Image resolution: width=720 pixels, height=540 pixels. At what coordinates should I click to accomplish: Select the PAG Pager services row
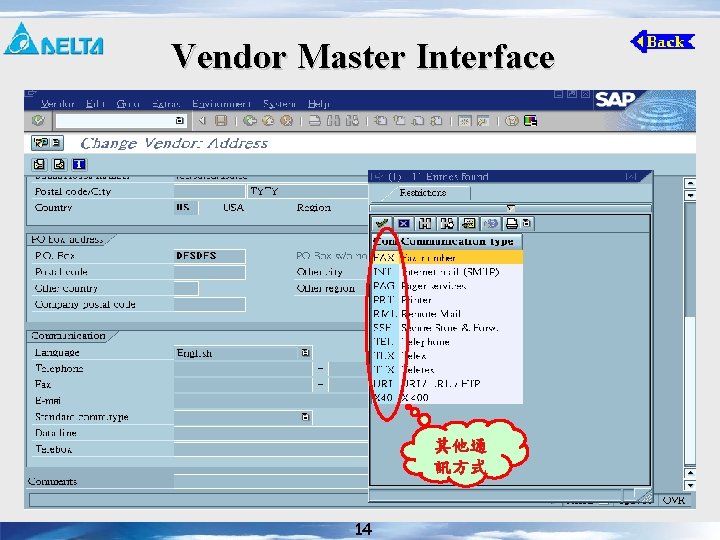pos(447,286)
